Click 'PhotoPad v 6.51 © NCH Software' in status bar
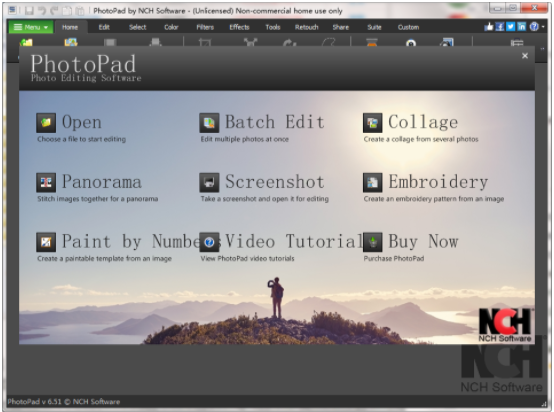 tap(64, 402)
